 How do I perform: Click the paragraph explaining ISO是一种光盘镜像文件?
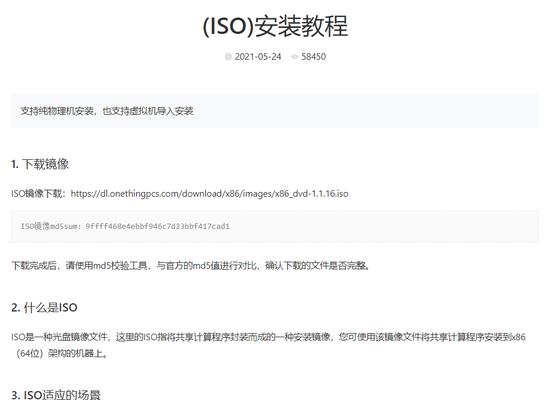pos(268,345)
